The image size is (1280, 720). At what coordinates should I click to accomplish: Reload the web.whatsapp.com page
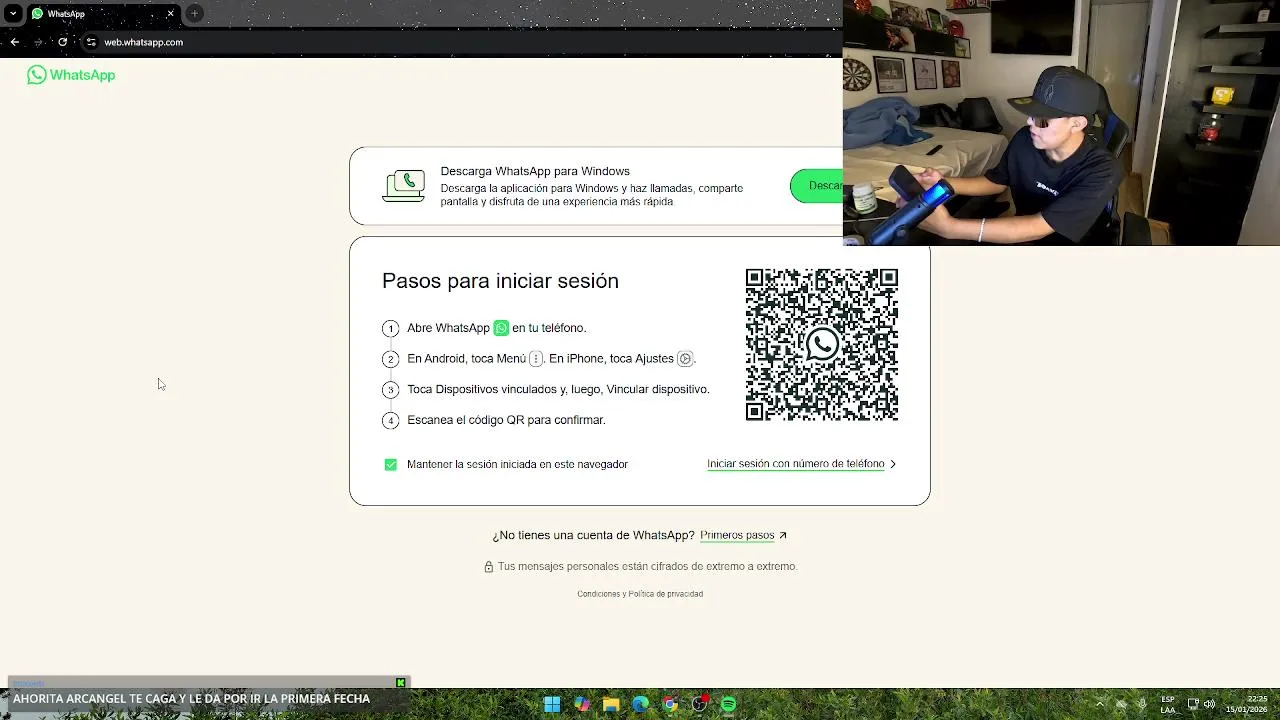click(62, 42)
